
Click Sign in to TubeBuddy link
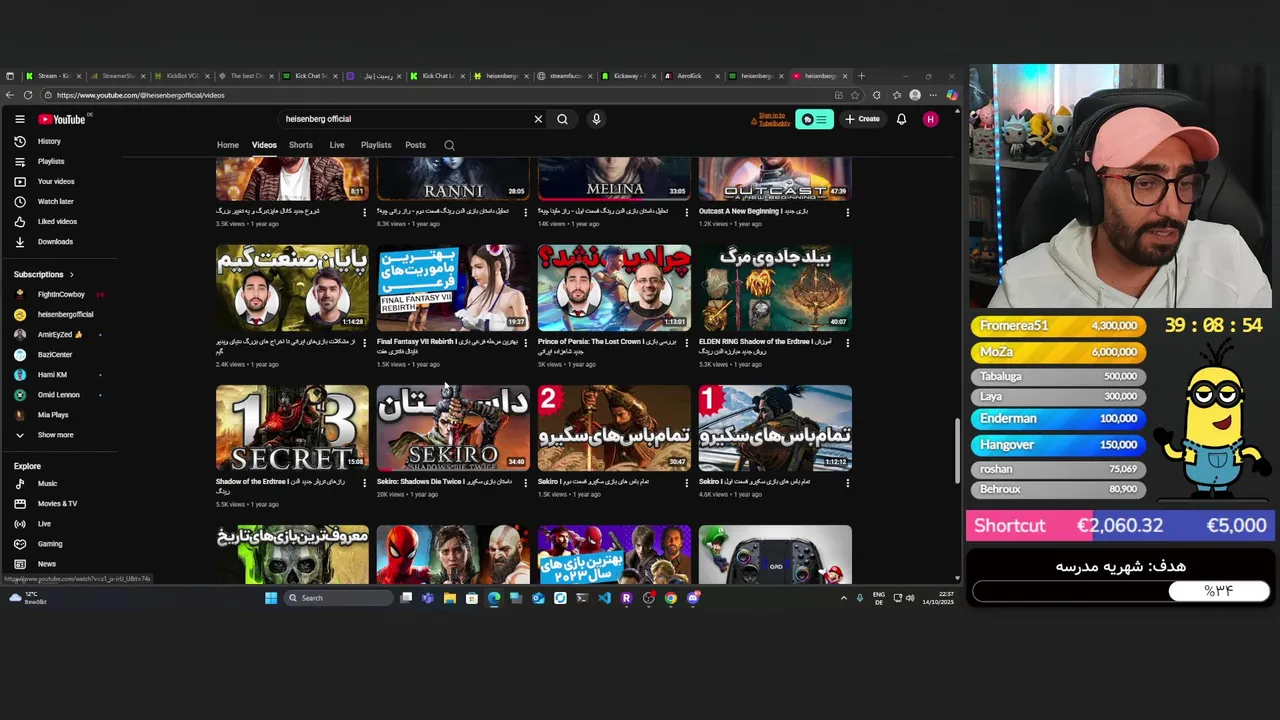pos(772,119)
